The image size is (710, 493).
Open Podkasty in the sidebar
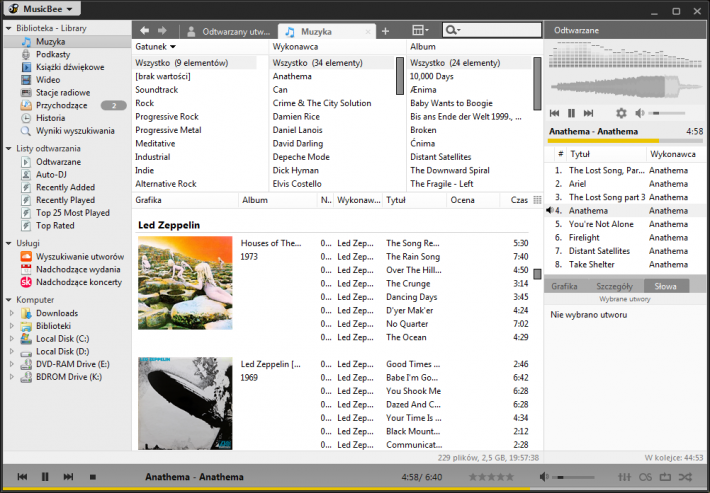pyautogui.click(x=53, y=54)
